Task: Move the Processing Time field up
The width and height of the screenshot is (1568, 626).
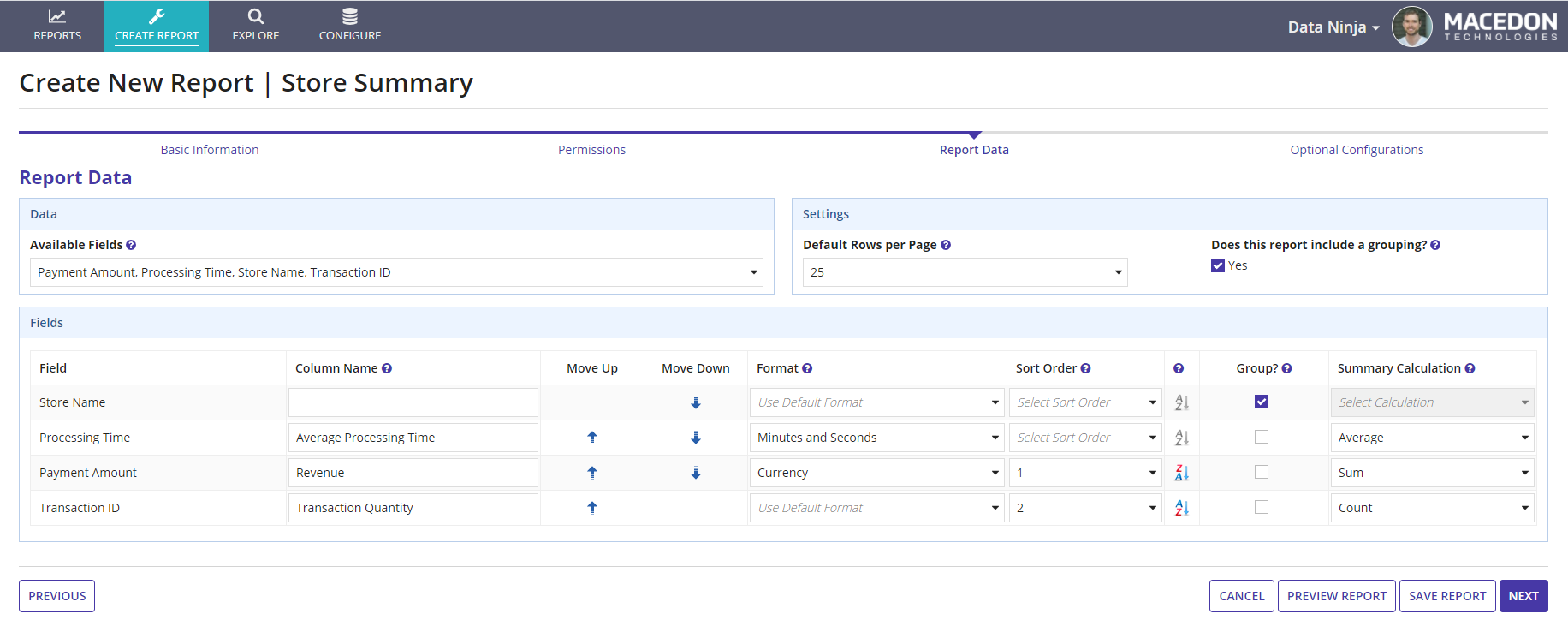Action: coord(591,438)
